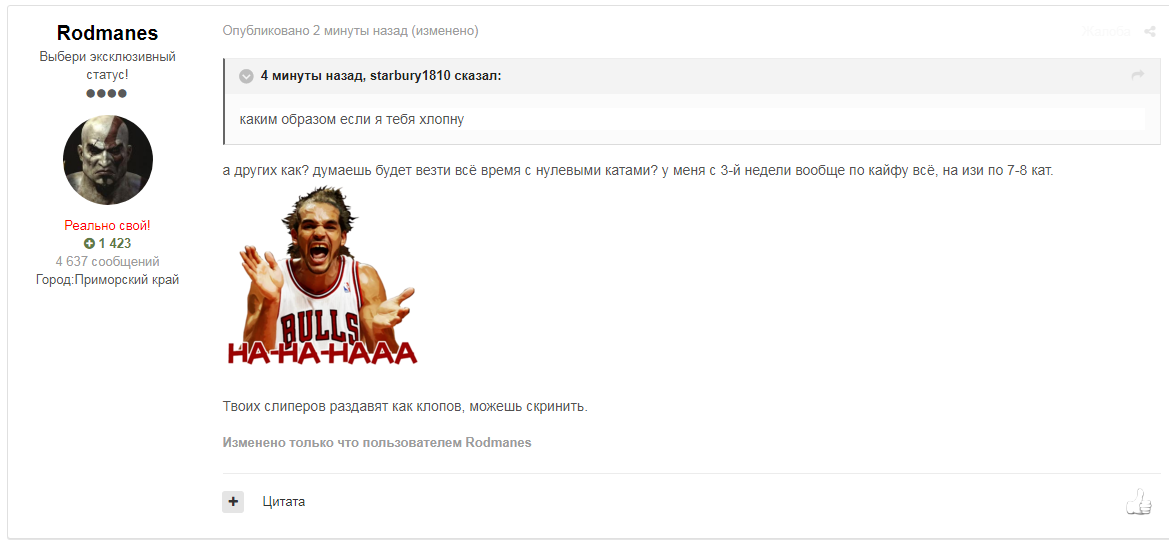Open the share post icon
This screenshot has width=1169, height=541.
click(1148, 31)
